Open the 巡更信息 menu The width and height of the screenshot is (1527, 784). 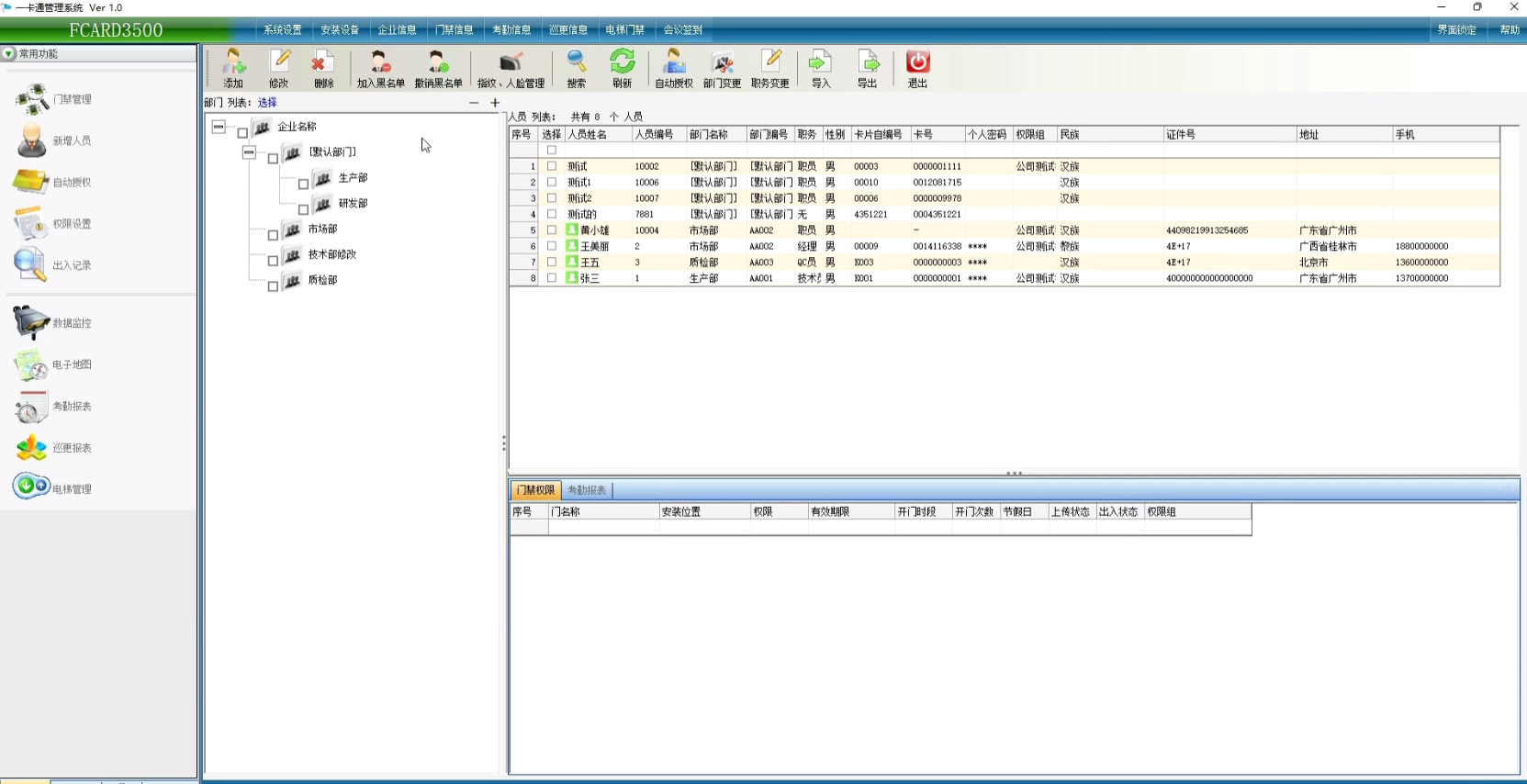coord(568,29)
